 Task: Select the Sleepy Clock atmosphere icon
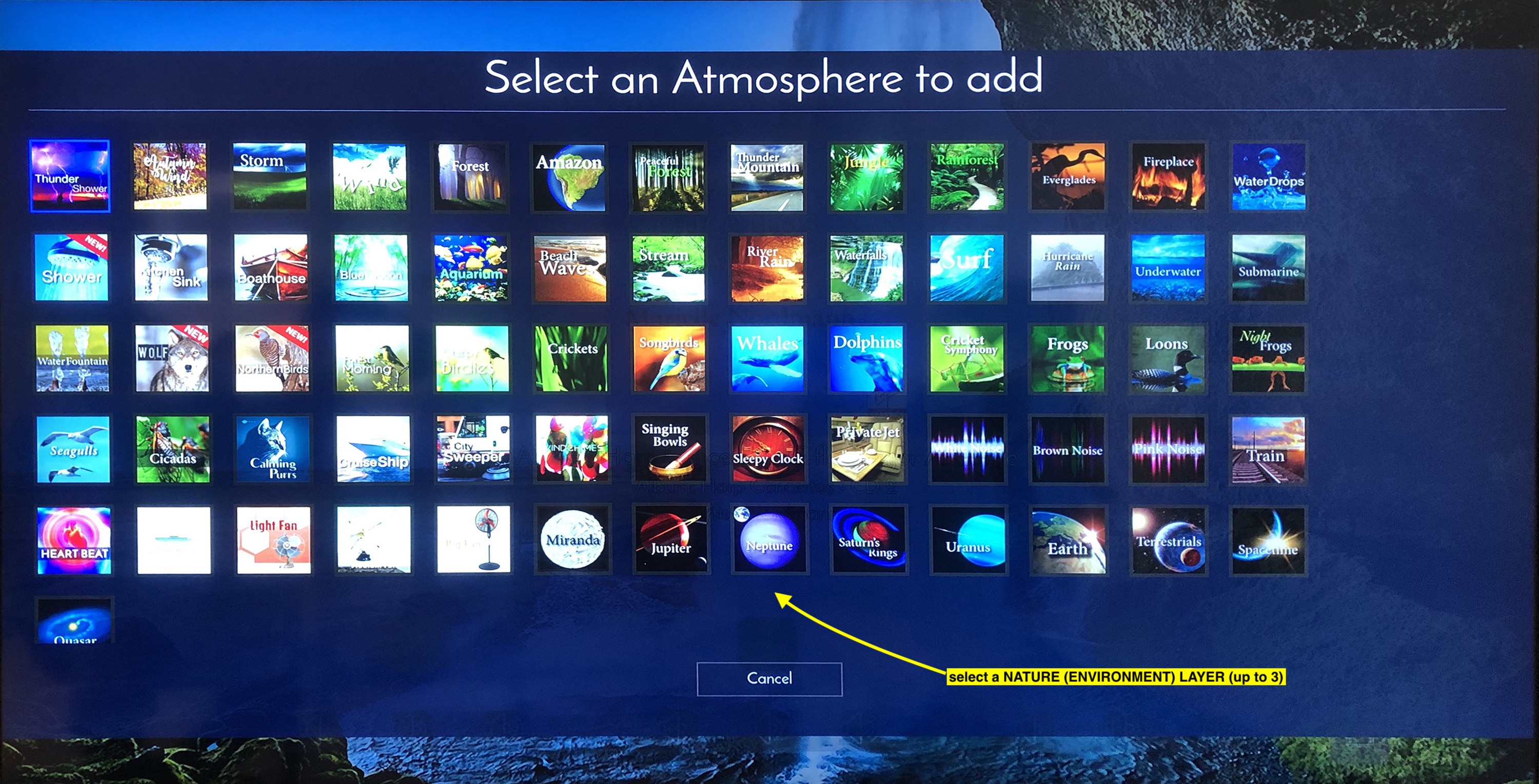coord(766,450)
